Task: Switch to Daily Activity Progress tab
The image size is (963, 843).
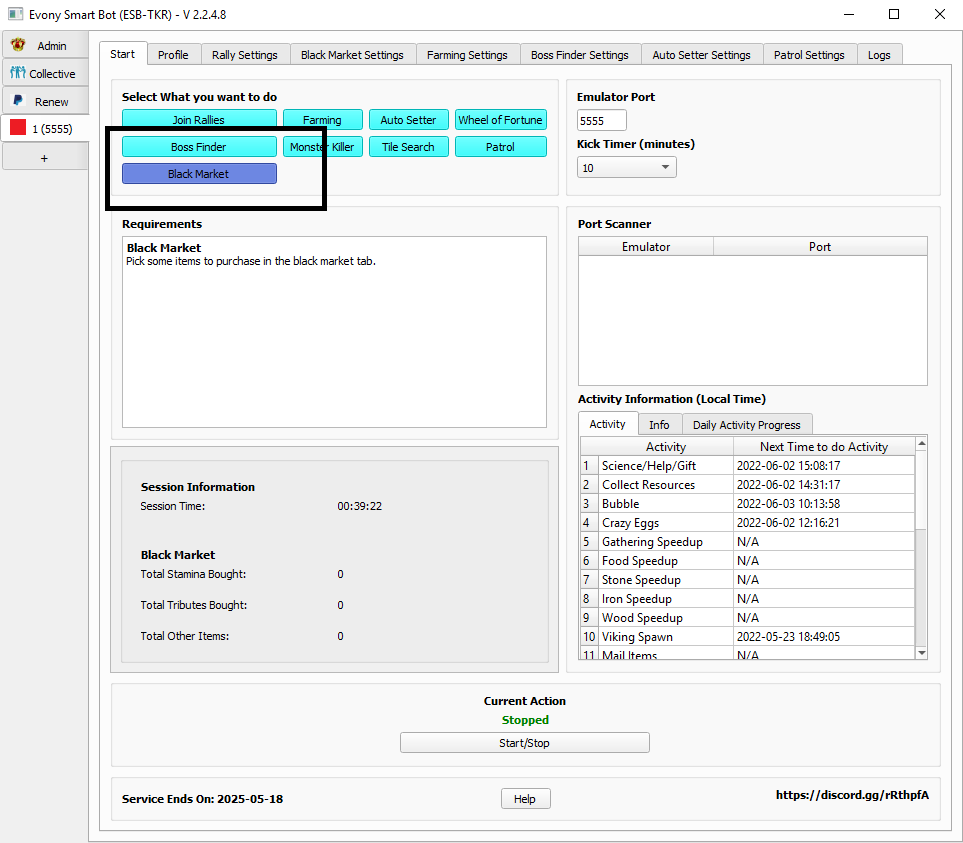Action: coord(746,425)
